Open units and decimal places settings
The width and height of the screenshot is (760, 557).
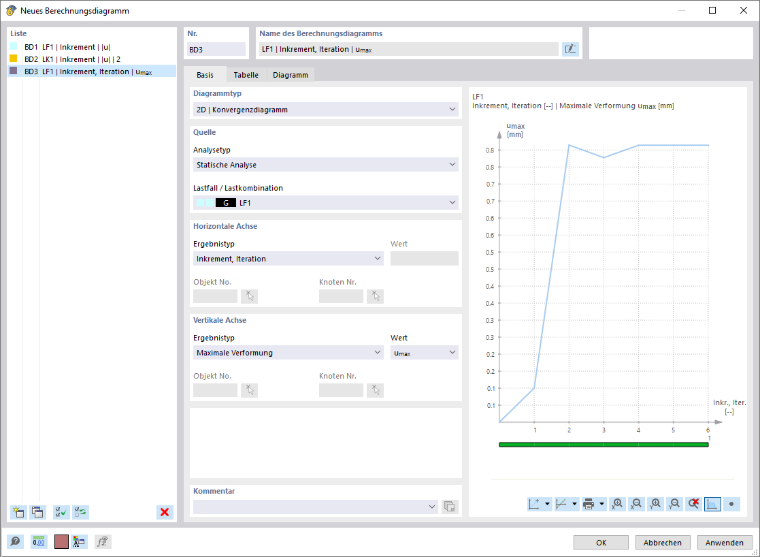(38, 541)
